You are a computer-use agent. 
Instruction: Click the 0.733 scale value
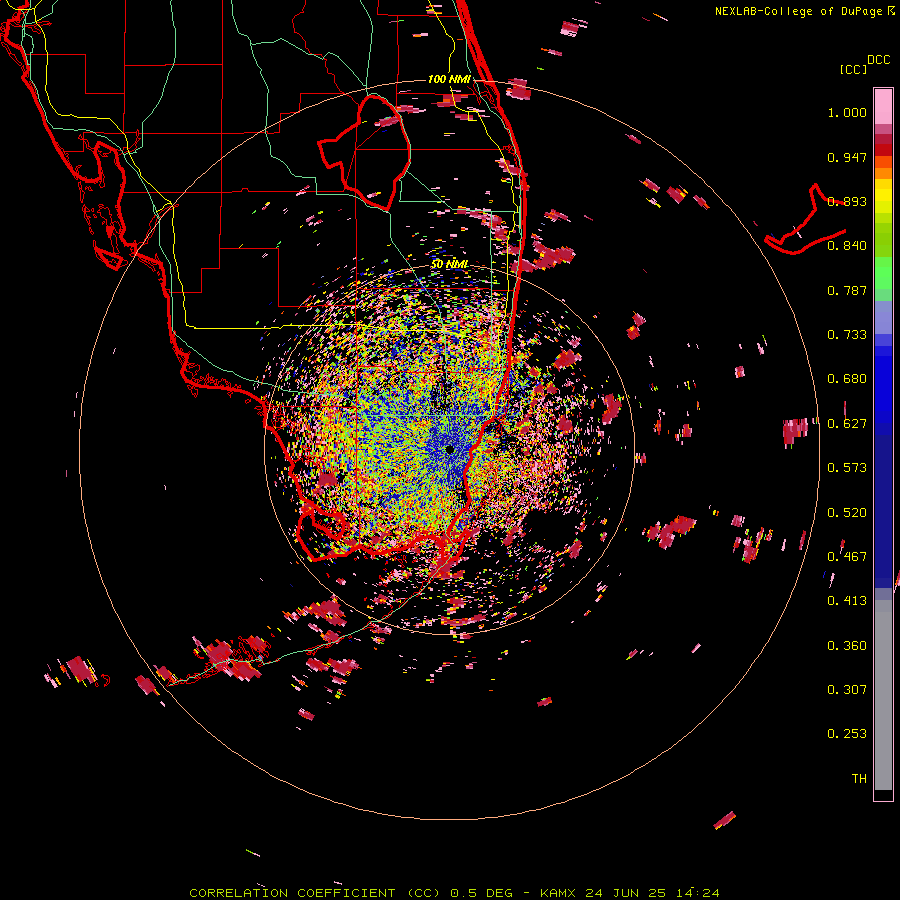pyautogui.click(x=847, y=335)
